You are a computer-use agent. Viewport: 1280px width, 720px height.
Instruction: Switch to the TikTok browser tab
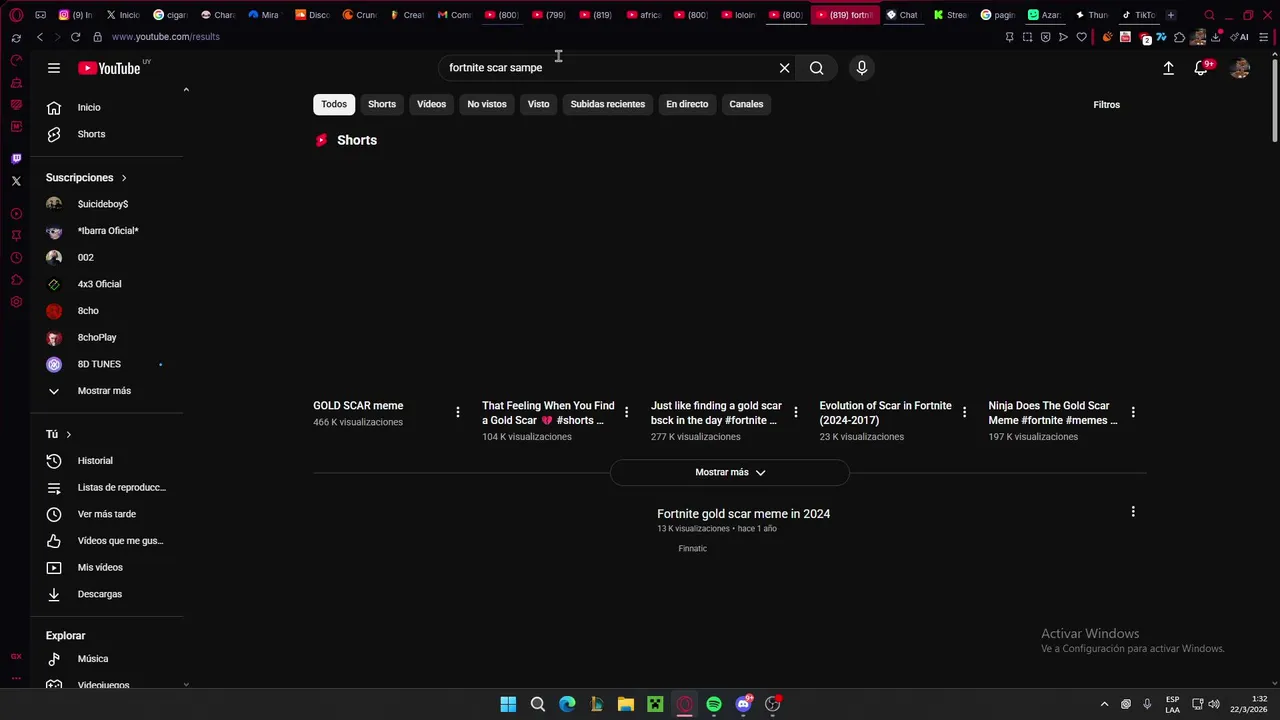click(x=1139, y=15)
